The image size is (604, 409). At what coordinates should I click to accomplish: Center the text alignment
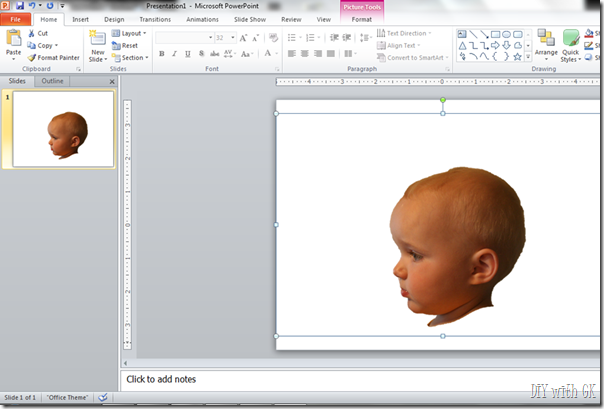click(x=305, y=54)
